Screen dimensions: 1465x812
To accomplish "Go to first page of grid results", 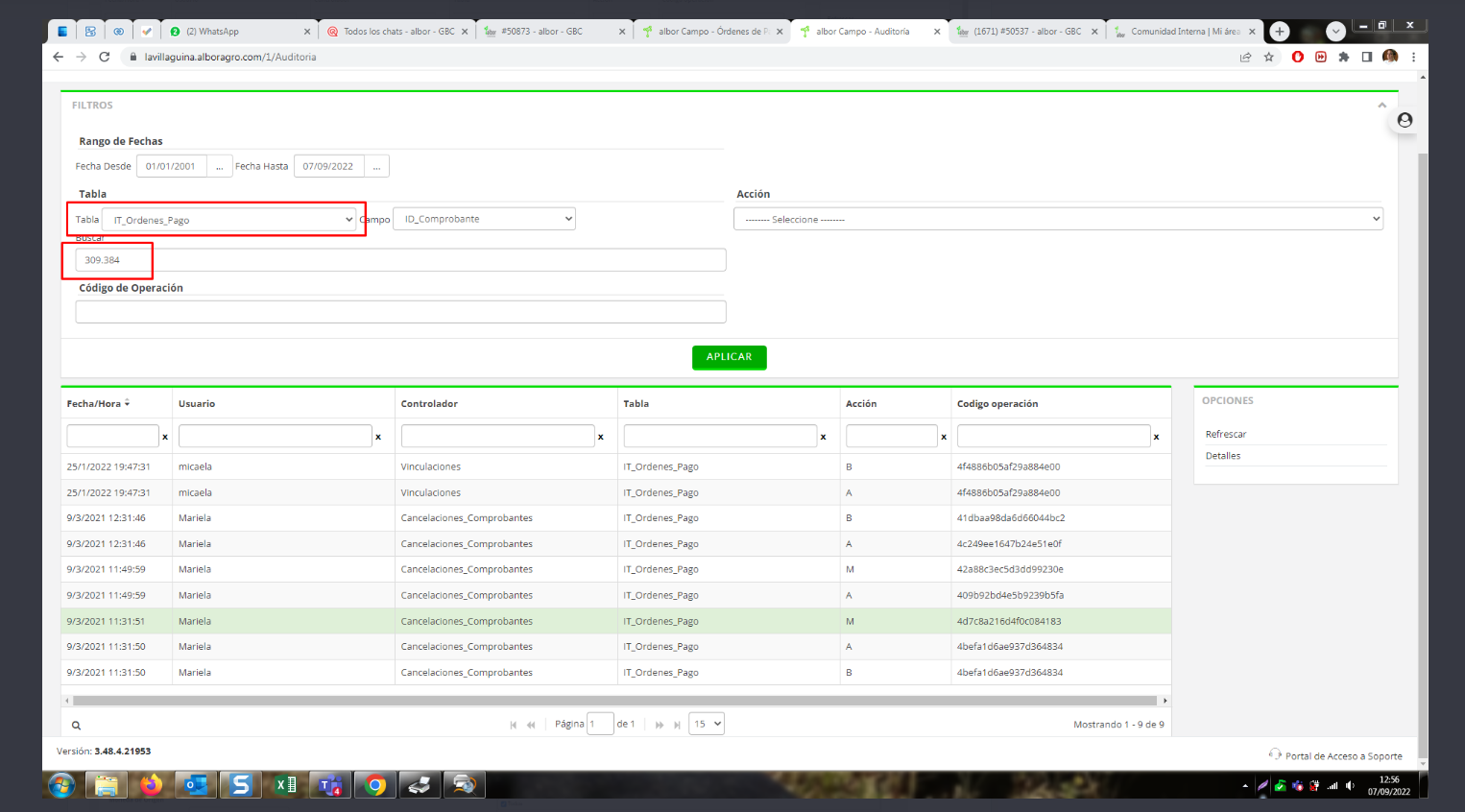I will [x=514, y=725].
